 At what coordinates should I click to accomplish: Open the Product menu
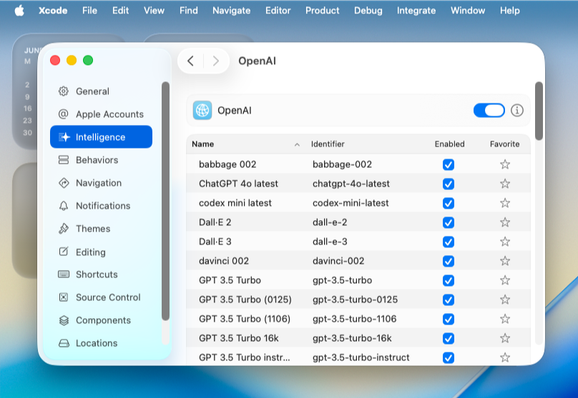pos(322,10)
